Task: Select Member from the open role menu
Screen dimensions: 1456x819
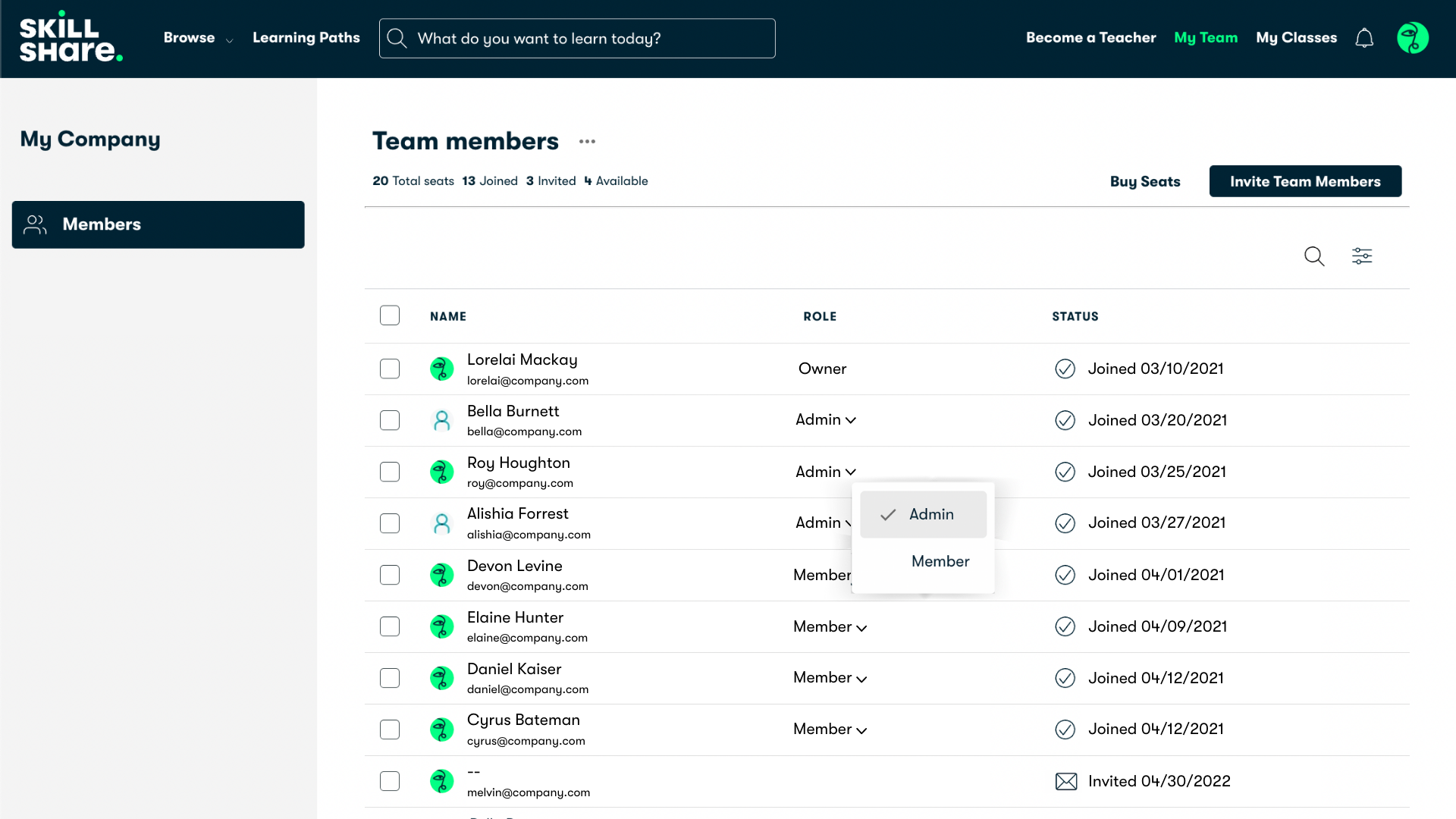Action: tap(940, 561)
